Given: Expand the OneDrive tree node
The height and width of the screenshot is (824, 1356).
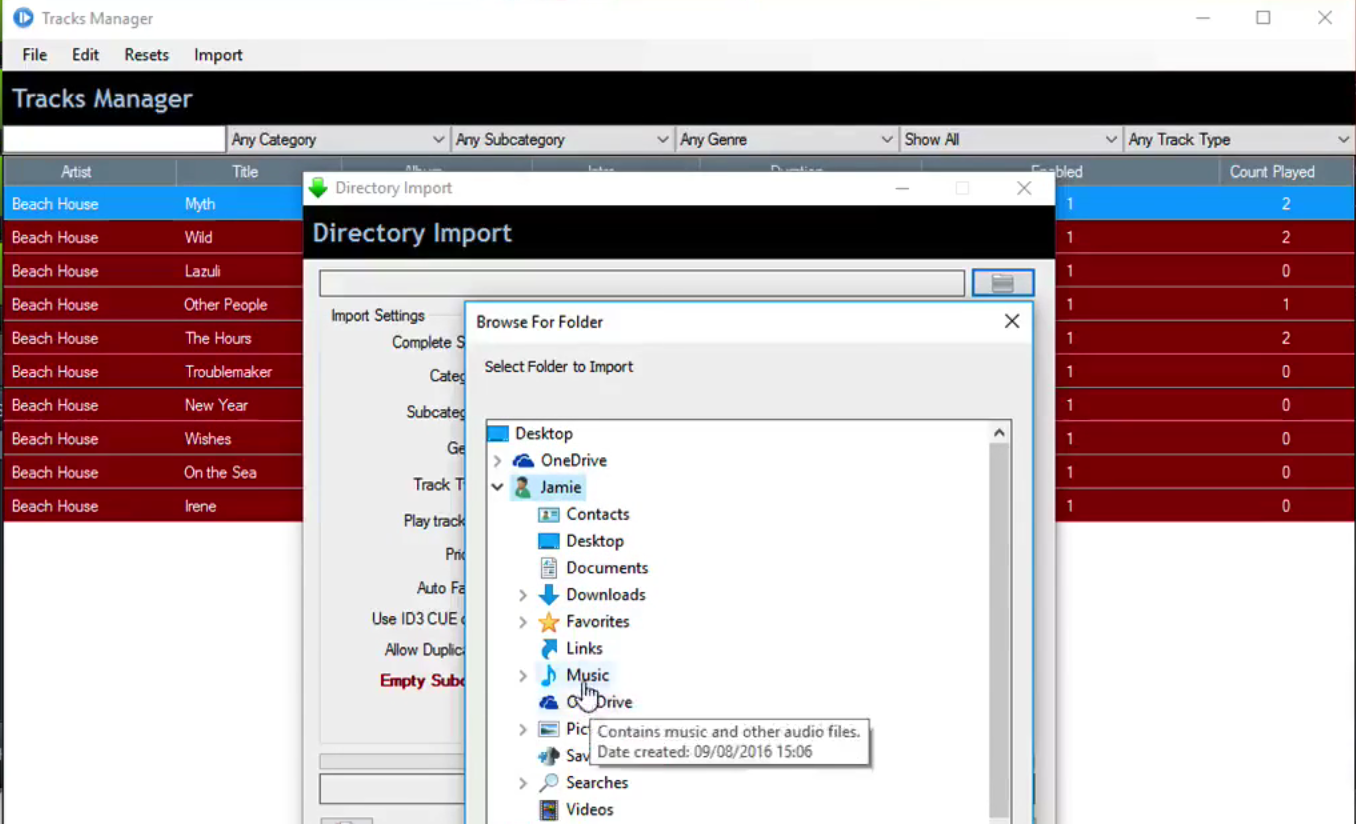Looking at the screenshot, I should click(x=497, y=461).
